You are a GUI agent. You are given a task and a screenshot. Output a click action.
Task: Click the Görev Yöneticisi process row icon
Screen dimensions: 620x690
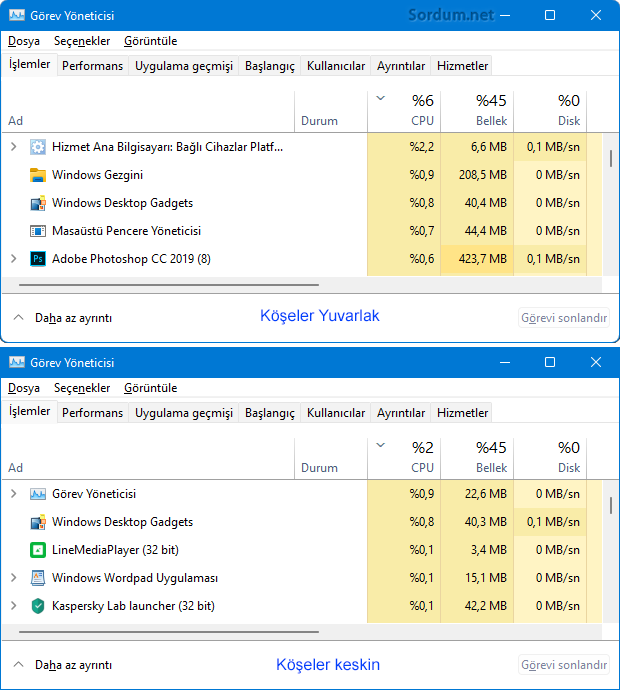(38, 494)
